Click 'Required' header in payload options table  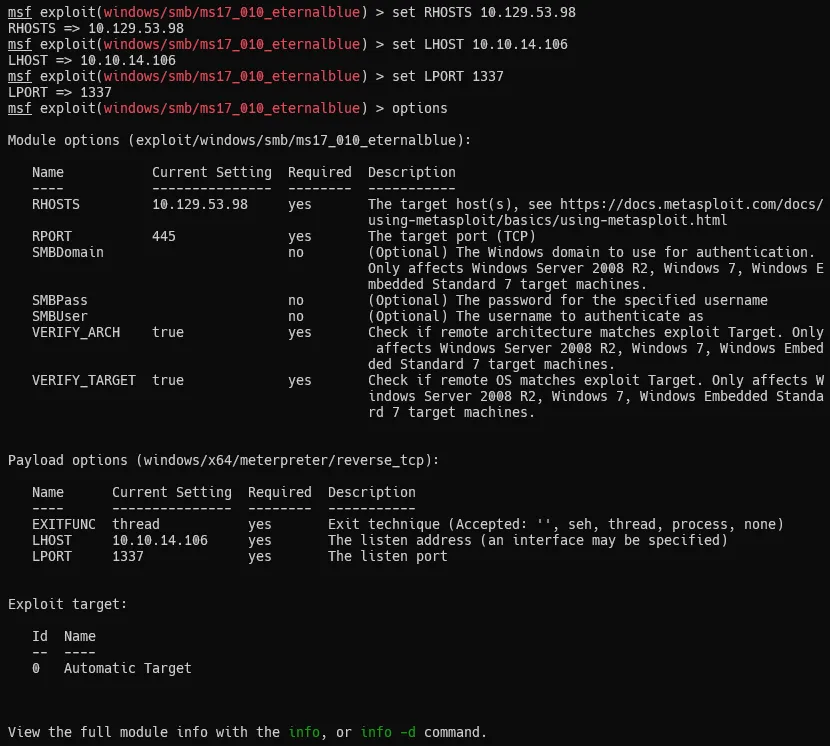(x=279, y=492)
